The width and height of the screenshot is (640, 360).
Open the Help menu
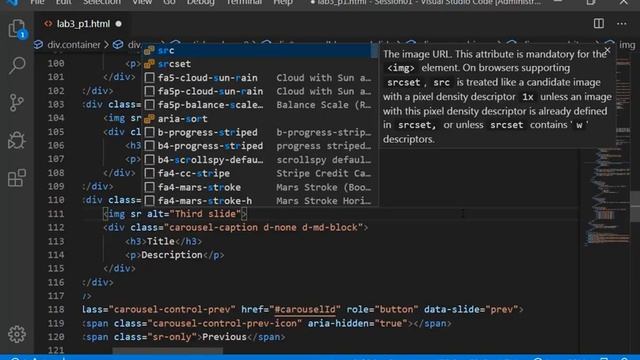(x=283, y=2)
